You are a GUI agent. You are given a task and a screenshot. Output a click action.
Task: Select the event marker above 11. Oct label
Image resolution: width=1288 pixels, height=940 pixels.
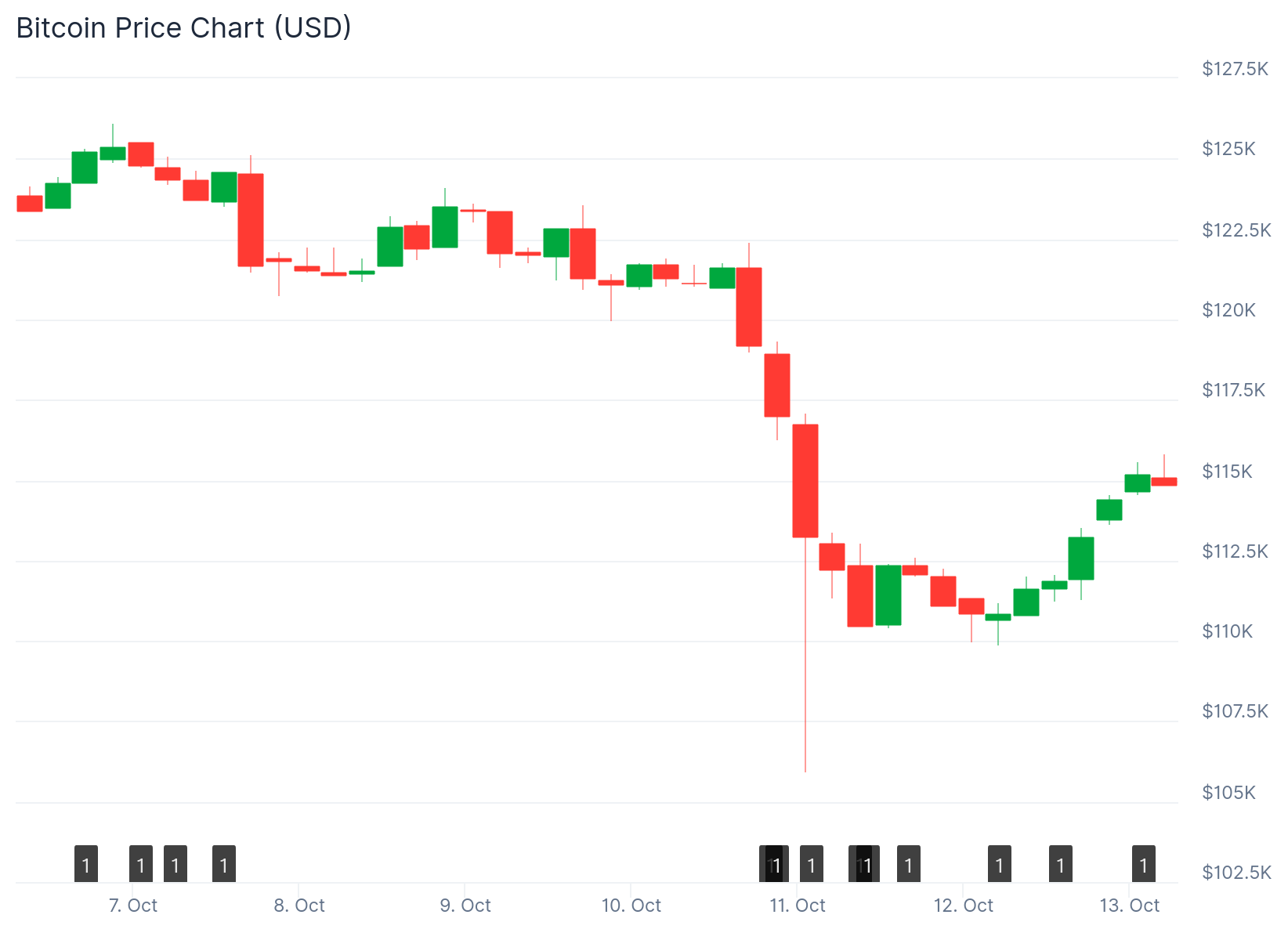click(811, 864)
